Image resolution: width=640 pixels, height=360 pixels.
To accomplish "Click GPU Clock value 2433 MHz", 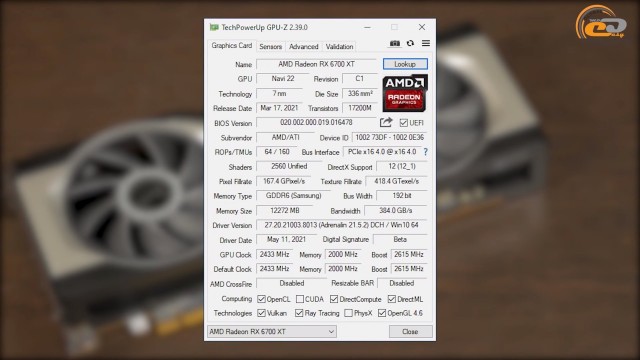I will coord(274,255).
